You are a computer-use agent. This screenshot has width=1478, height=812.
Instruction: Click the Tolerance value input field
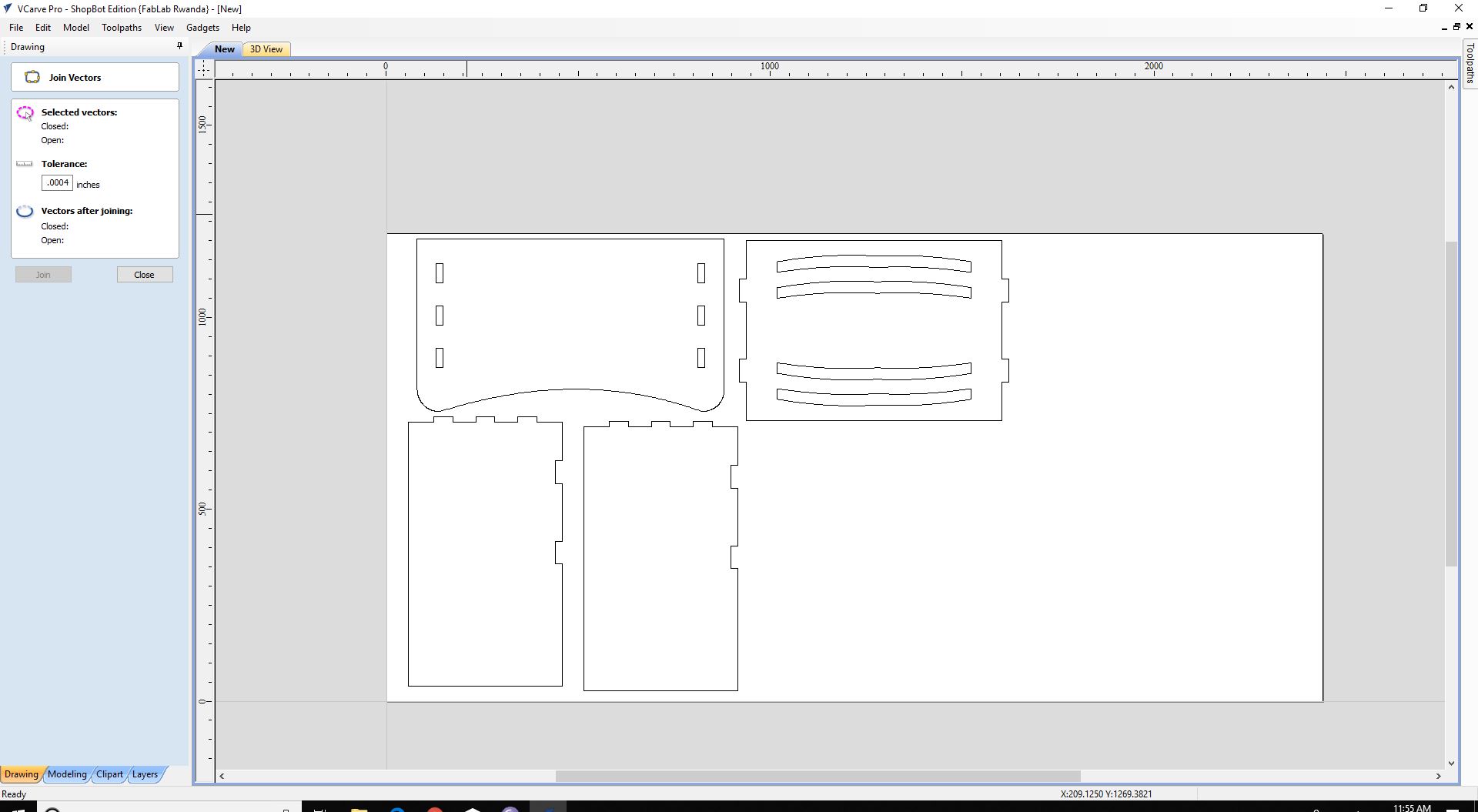click(57, 183)
